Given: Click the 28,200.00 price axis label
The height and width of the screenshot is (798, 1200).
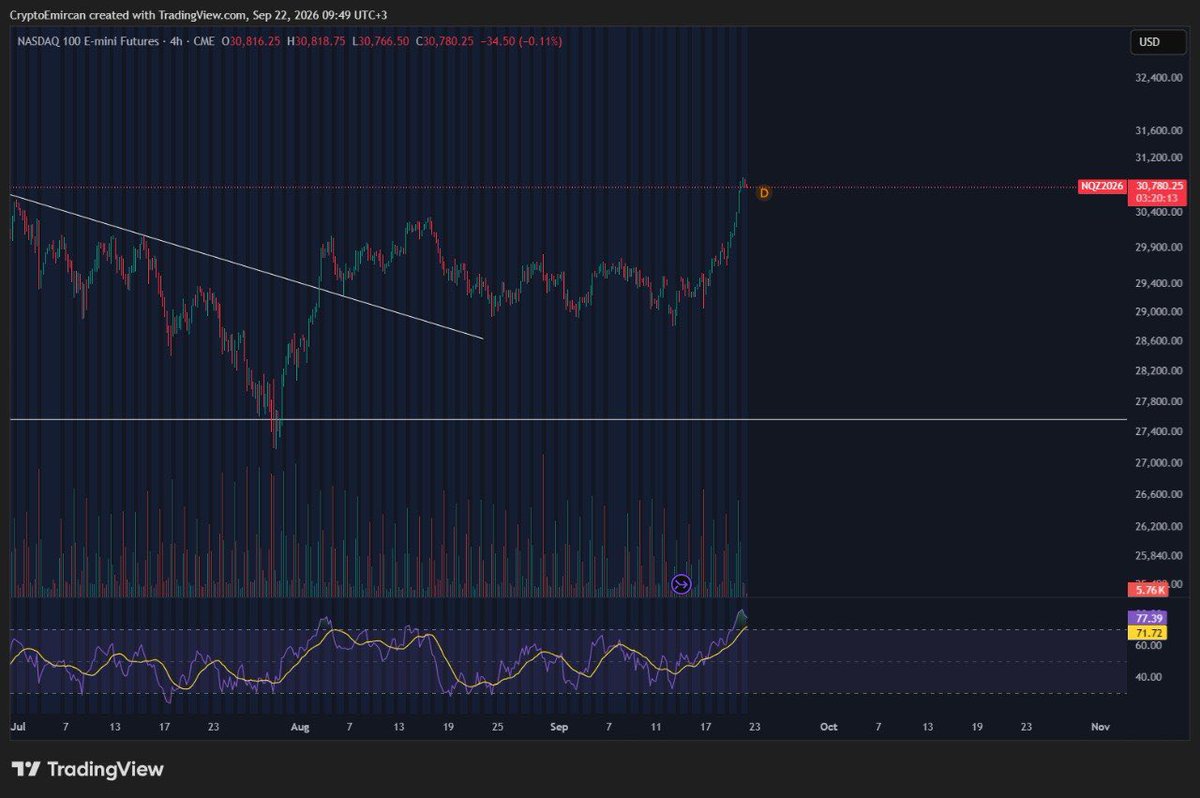Looking at the screenshot, I should (x=1160, y=371).
